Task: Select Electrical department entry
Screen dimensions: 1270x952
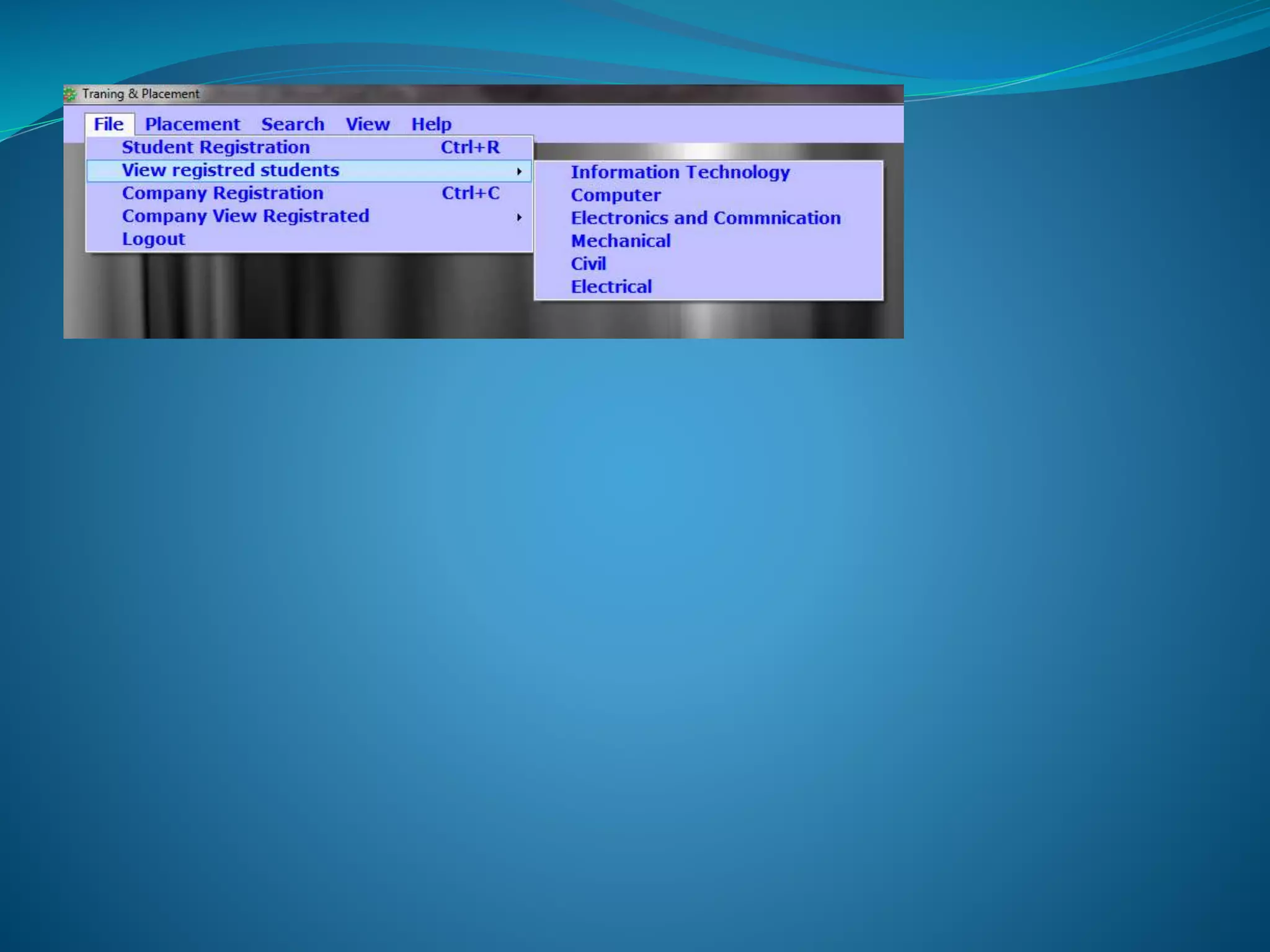Action: [x=611, y=287]
